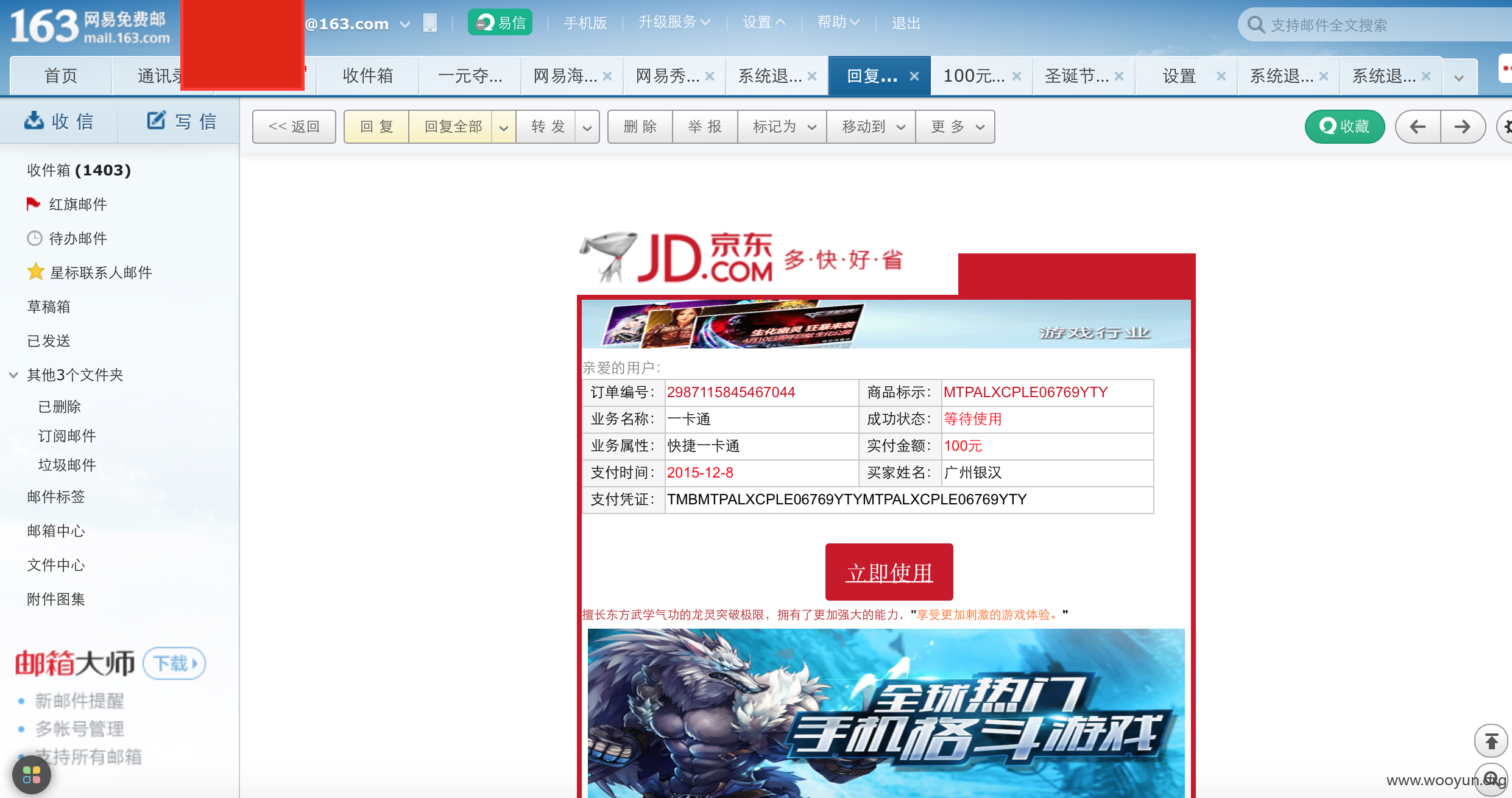Close the active 回复... tab
1512x798 pixels.
(x=914, y=76)
